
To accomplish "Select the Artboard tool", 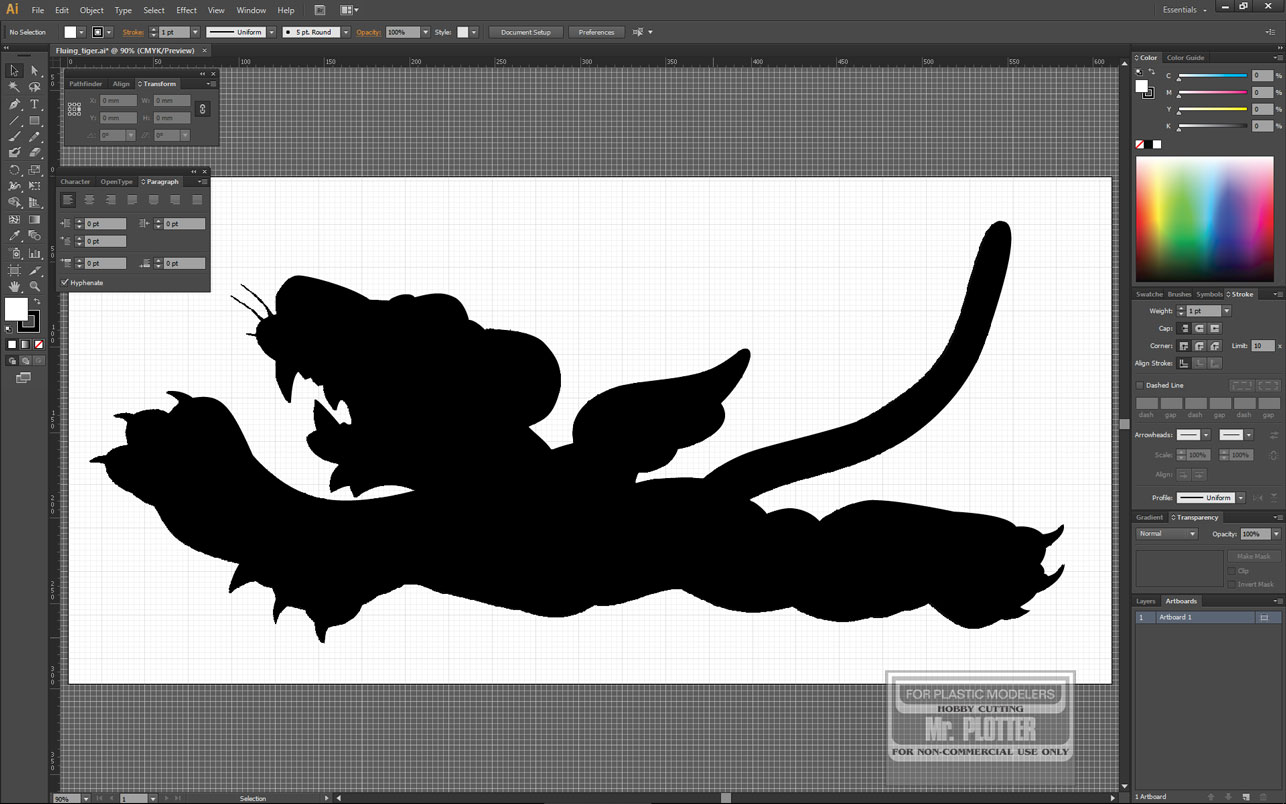I will tap(14, 270).
